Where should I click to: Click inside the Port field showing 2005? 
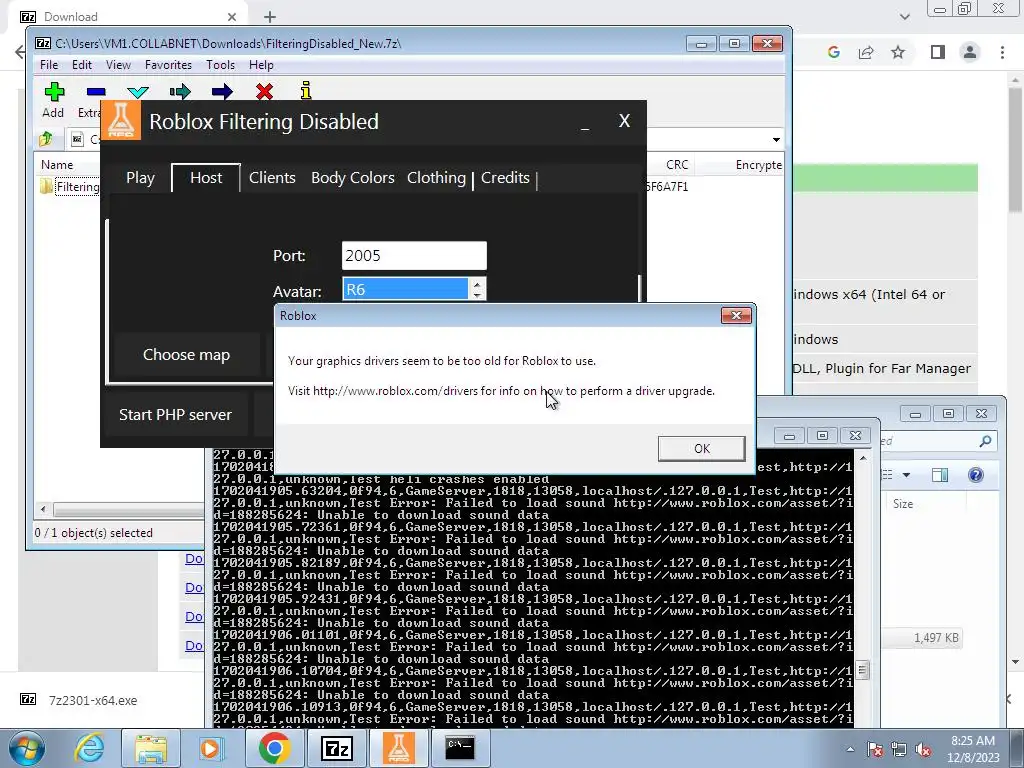click(x=414, y=255)
